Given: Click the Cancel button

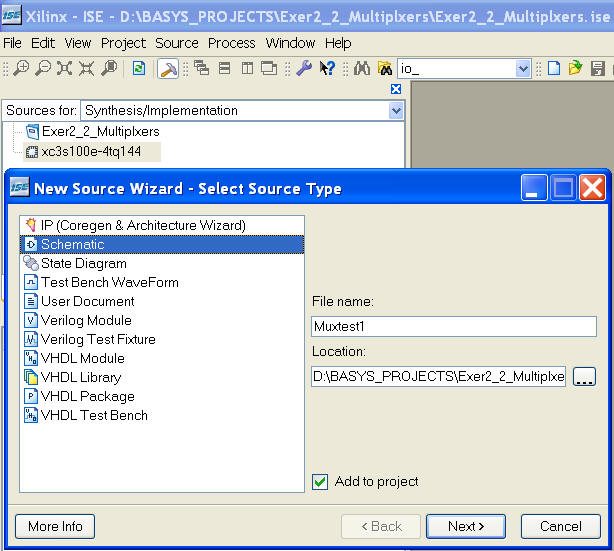Looking at the screenshot, I should coord(560,526).
